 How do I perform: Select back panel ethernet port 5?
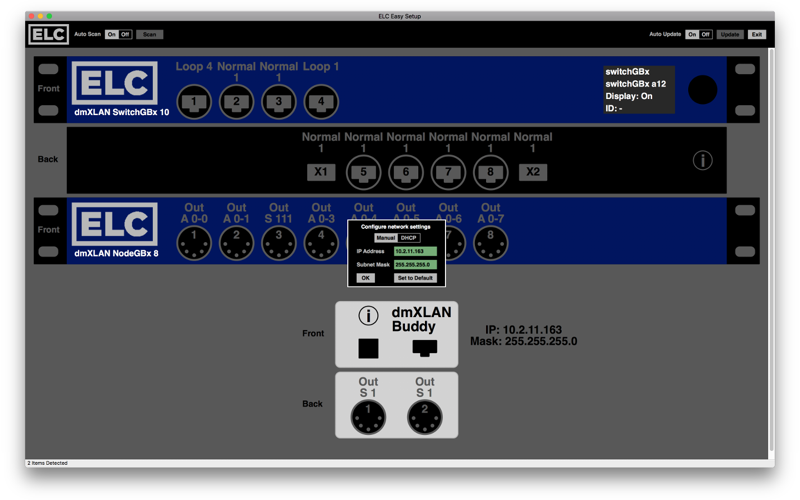[363, 172]
